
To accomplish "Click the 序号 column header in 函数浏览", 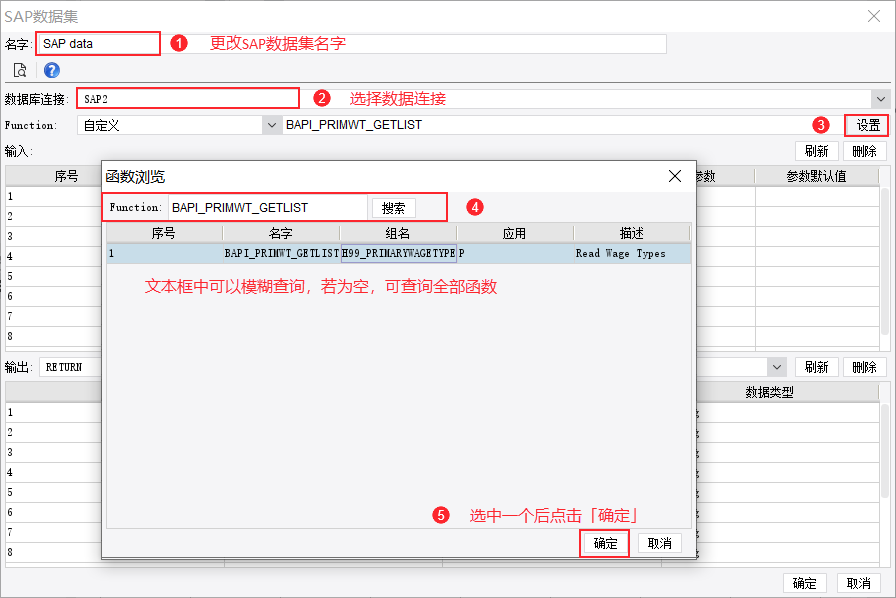I will click(164, 233).
